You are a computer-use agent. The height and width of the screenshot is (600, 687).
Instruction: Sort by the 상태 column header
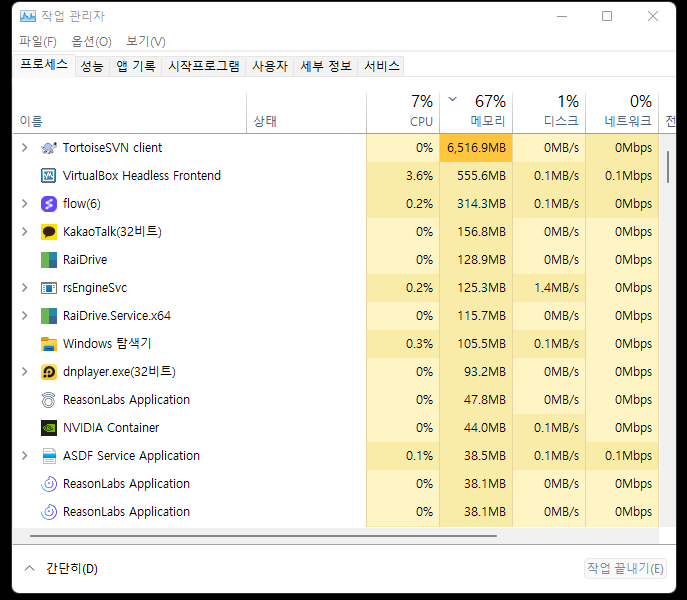306,113
